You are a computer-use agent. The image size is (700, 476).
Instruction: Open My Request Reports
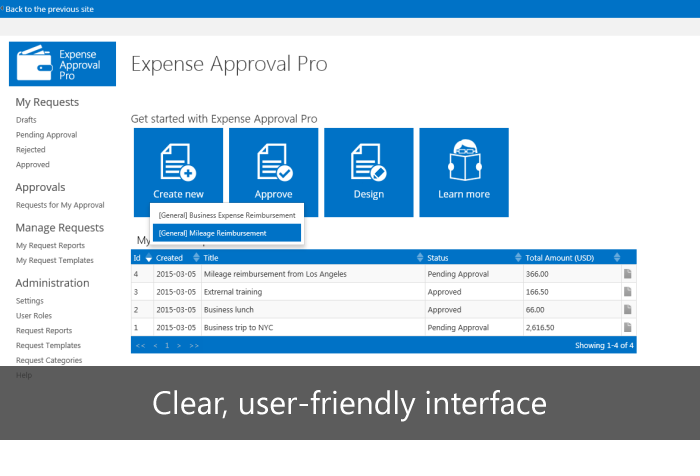[x=50, y=245]
